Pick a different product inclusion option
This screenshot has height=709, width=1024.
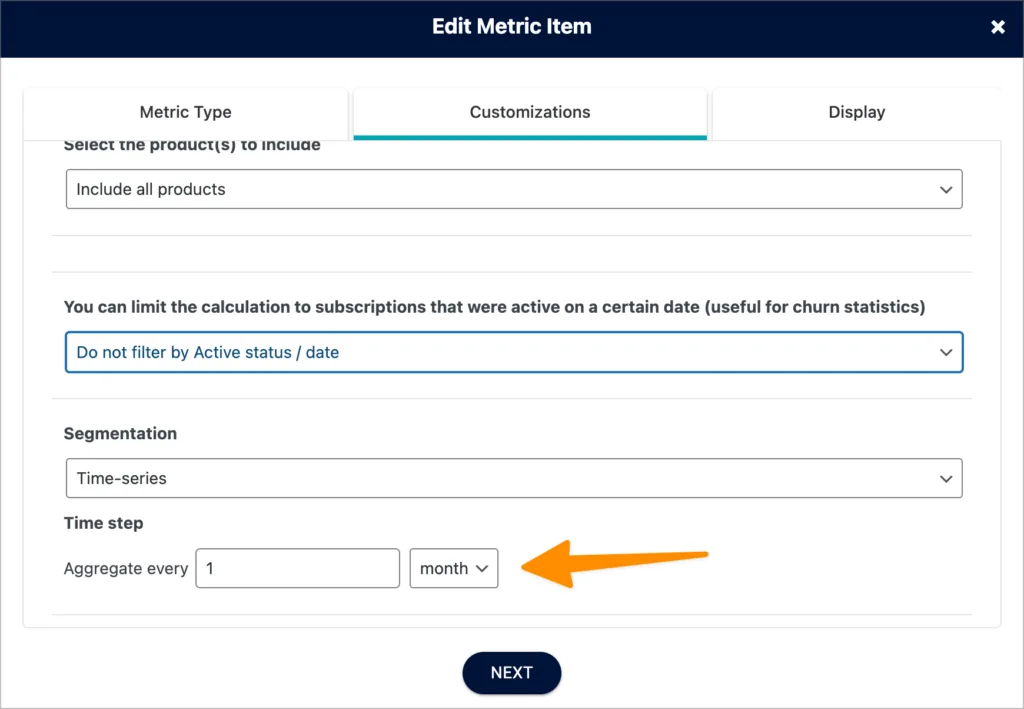click(514, 189)
